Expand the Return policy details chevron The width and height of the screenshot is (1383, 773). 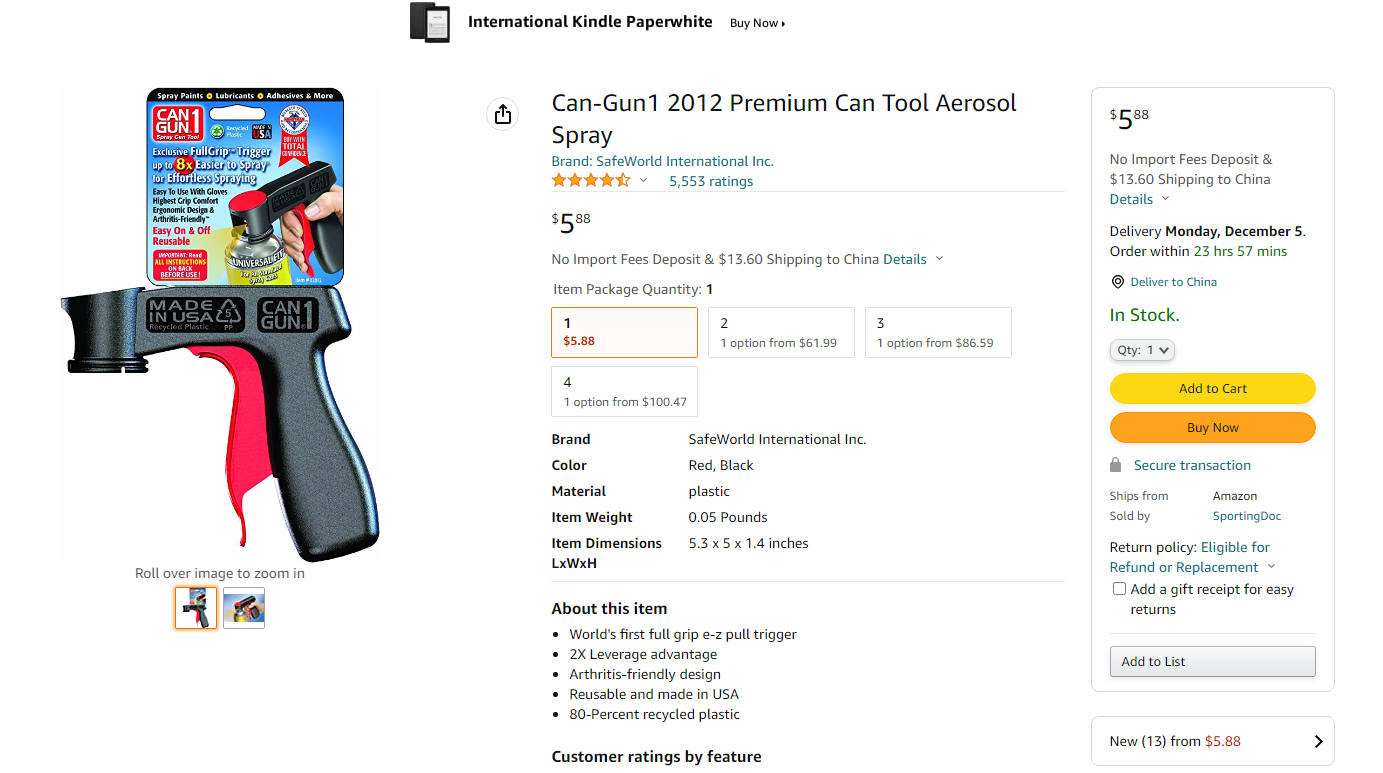point(1271,568)
